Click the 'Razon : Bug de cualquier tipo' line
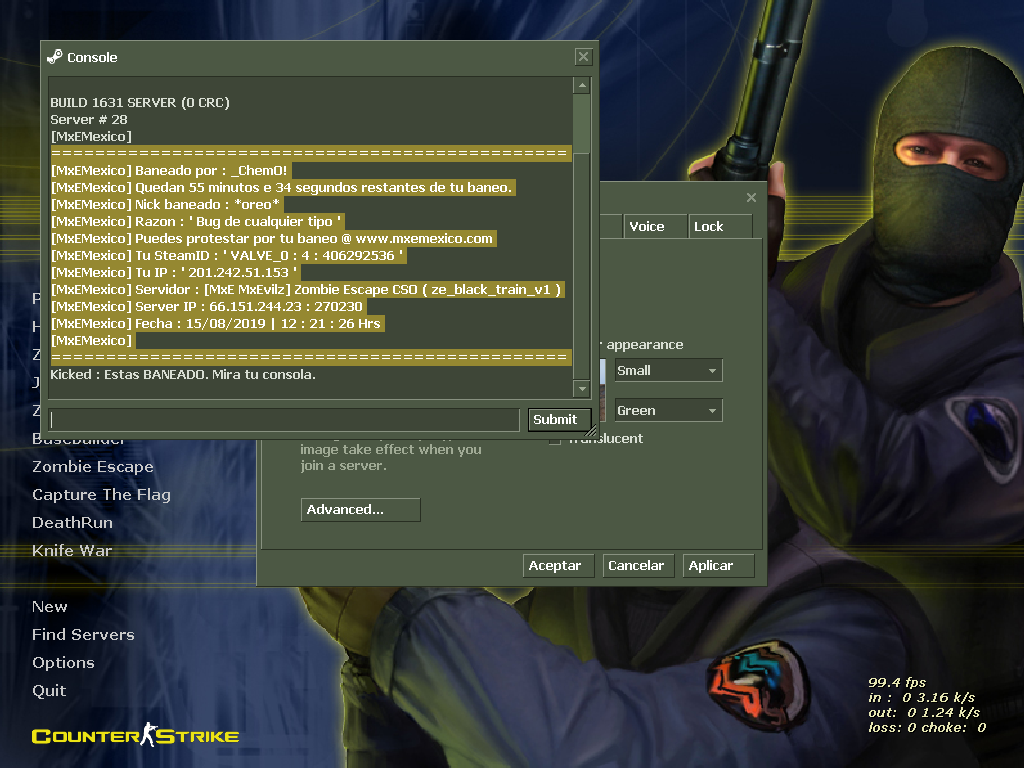 [x=197, y=221]
